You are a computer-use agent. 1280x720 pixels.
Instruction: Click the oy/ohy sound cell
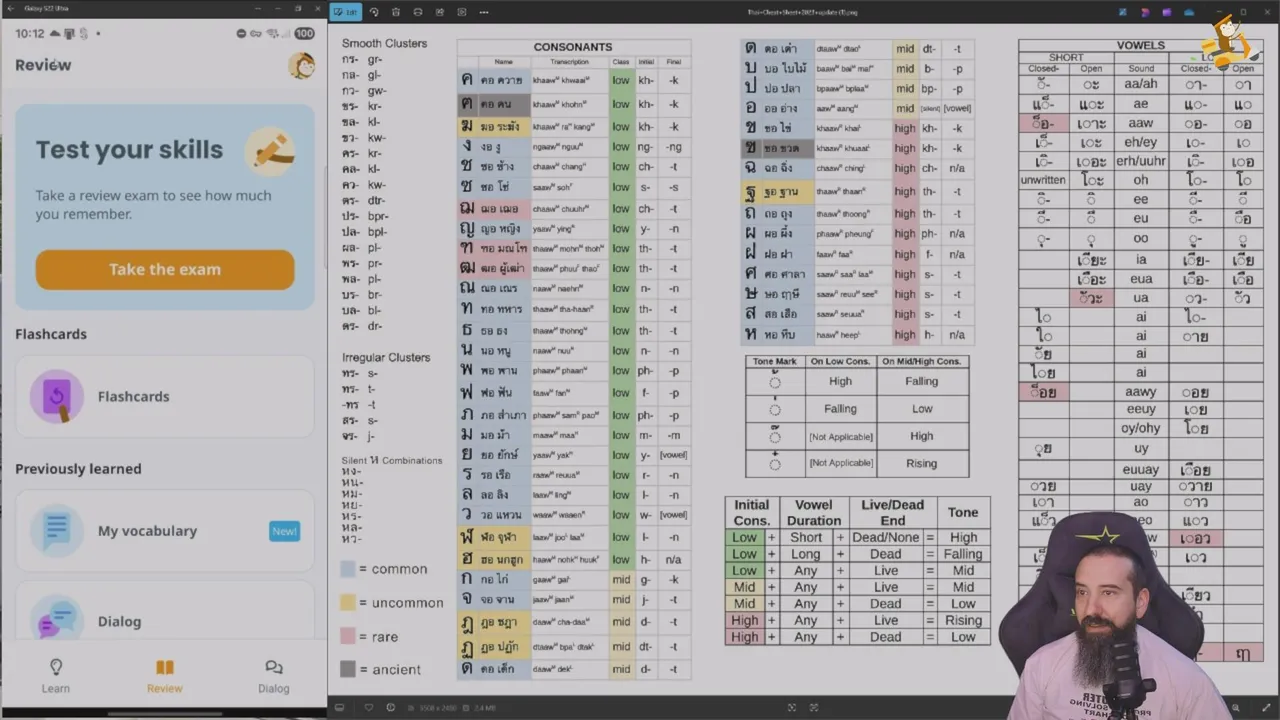pyautogui.click(x=1141, y=428)
